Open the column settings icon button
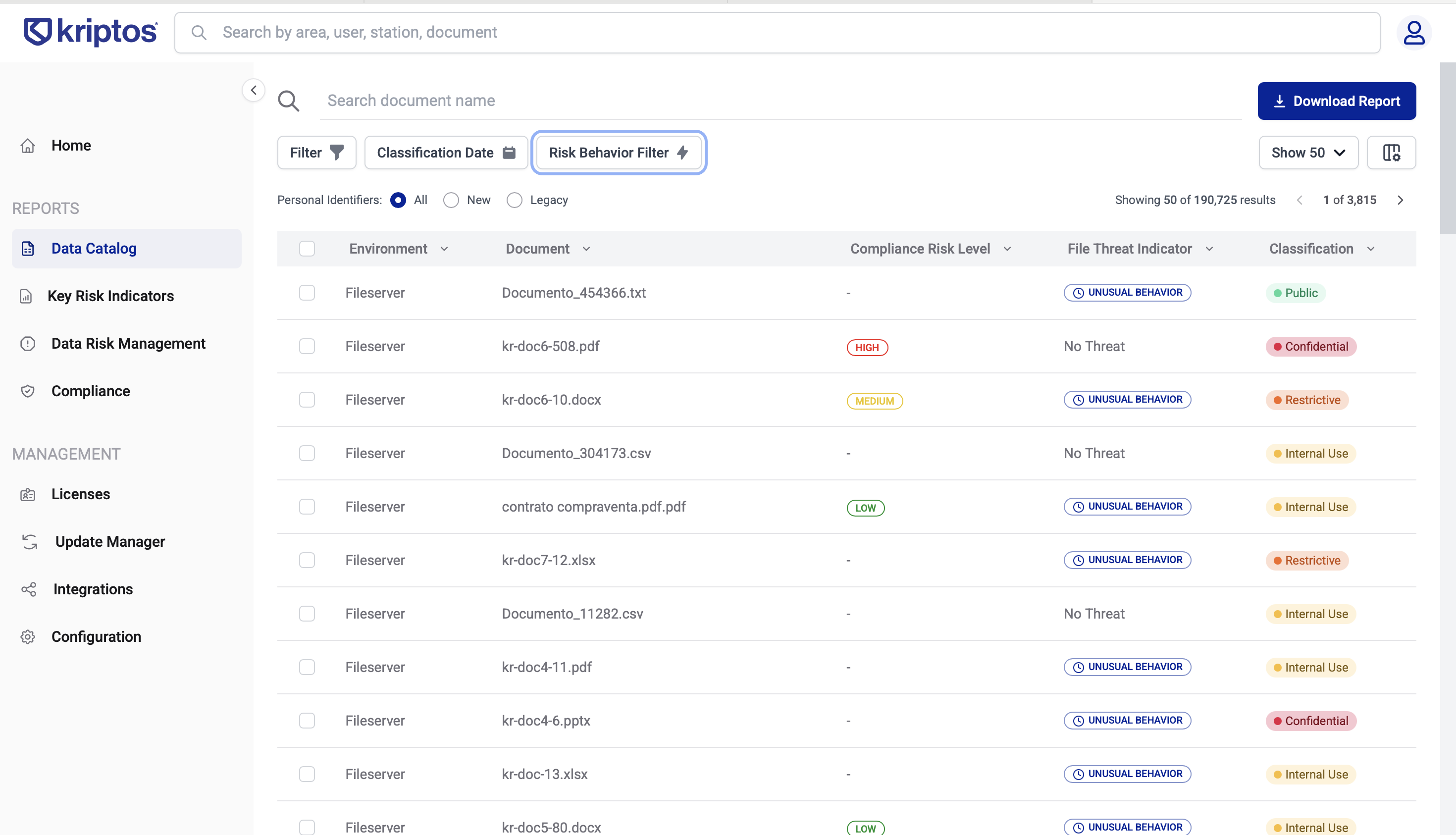 pyautogui.click(x=1391, y=153)
